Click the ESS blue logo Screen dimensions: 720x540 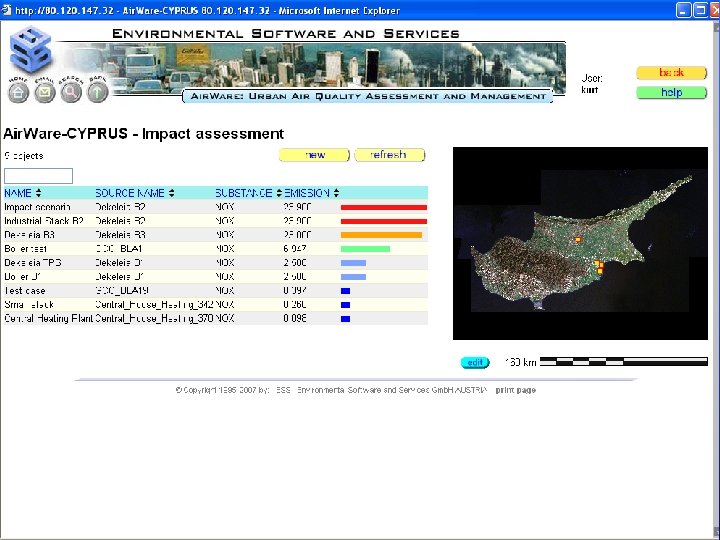point(30,50)
